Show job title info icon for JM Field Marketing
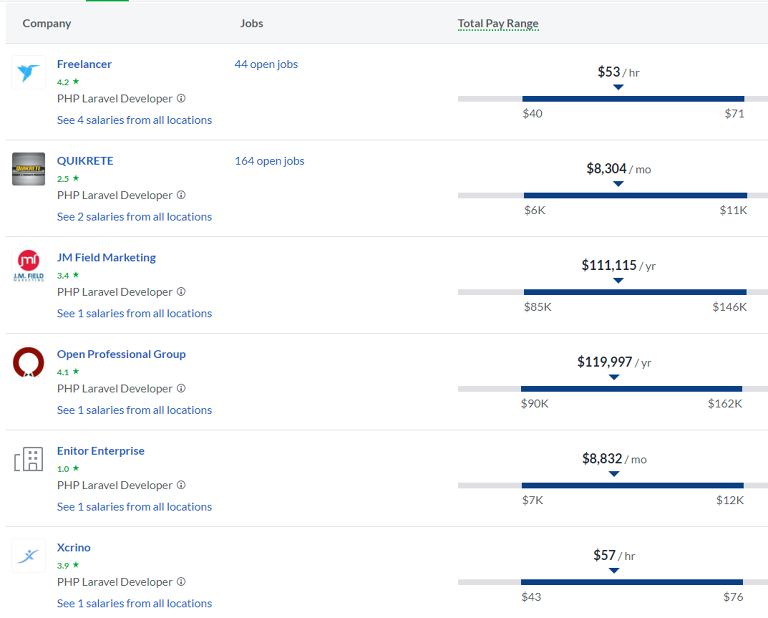This screenshot has height=618, width=768. (181, 292)
